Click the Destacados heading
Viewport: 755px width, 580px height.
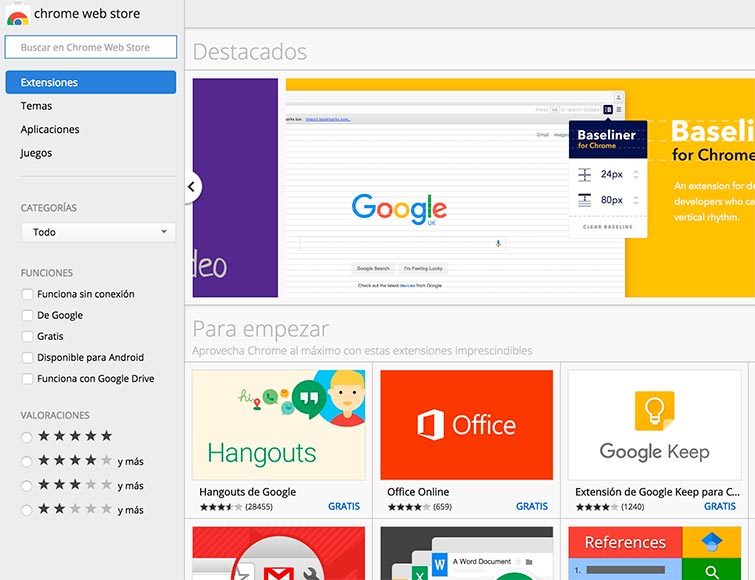point(249,52)
